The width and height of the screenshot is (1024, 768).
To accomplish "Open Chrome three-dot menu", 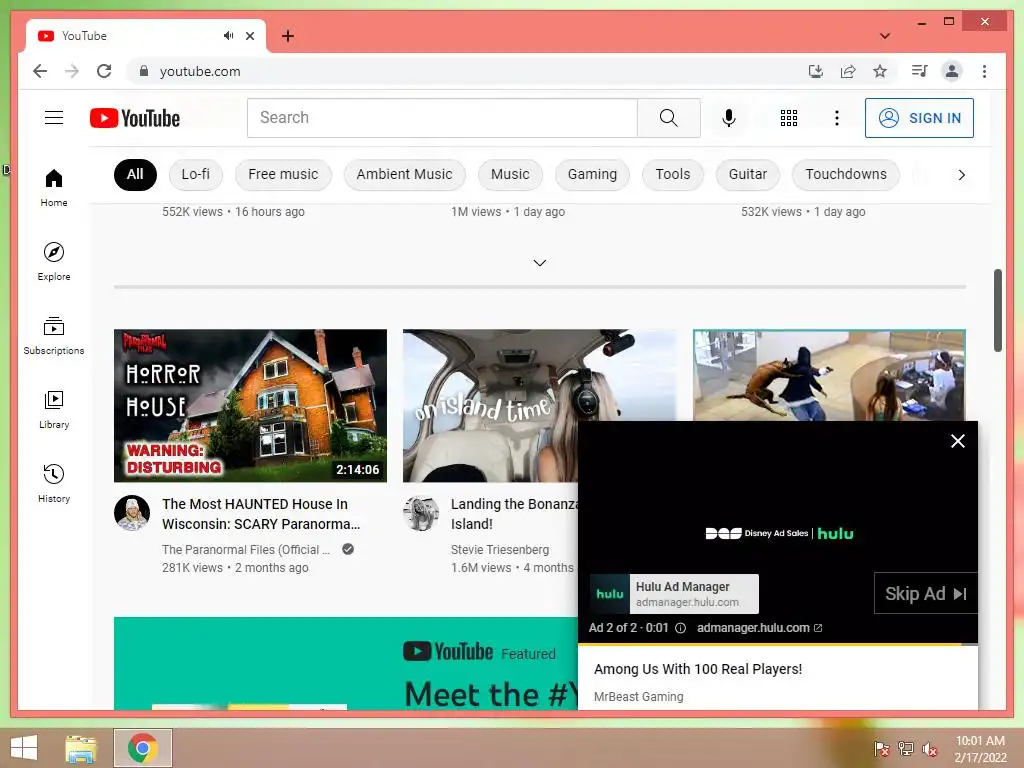I will (x=984, y=71).
